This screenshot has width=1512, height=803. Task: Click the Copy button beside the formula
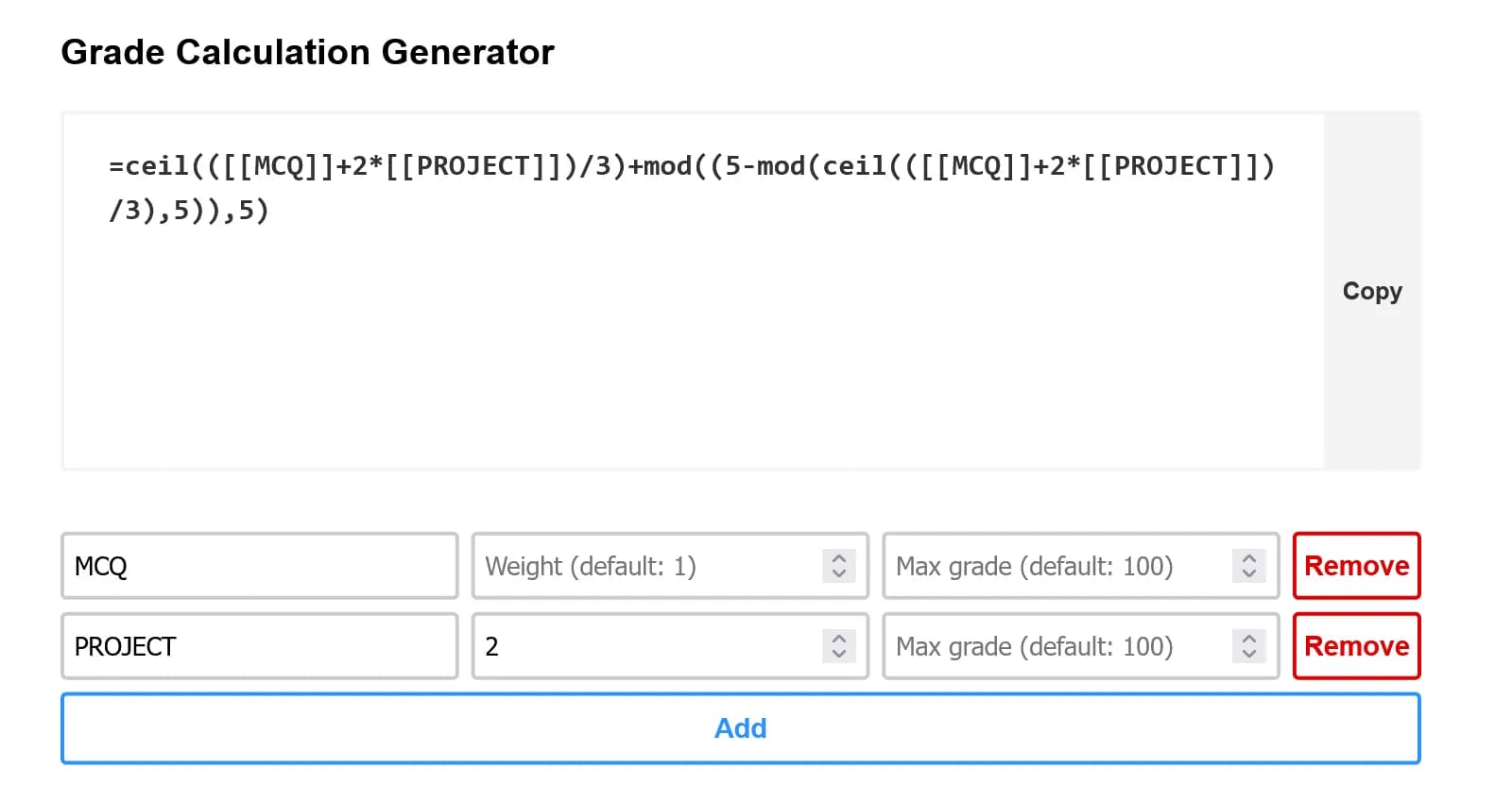1371,291
